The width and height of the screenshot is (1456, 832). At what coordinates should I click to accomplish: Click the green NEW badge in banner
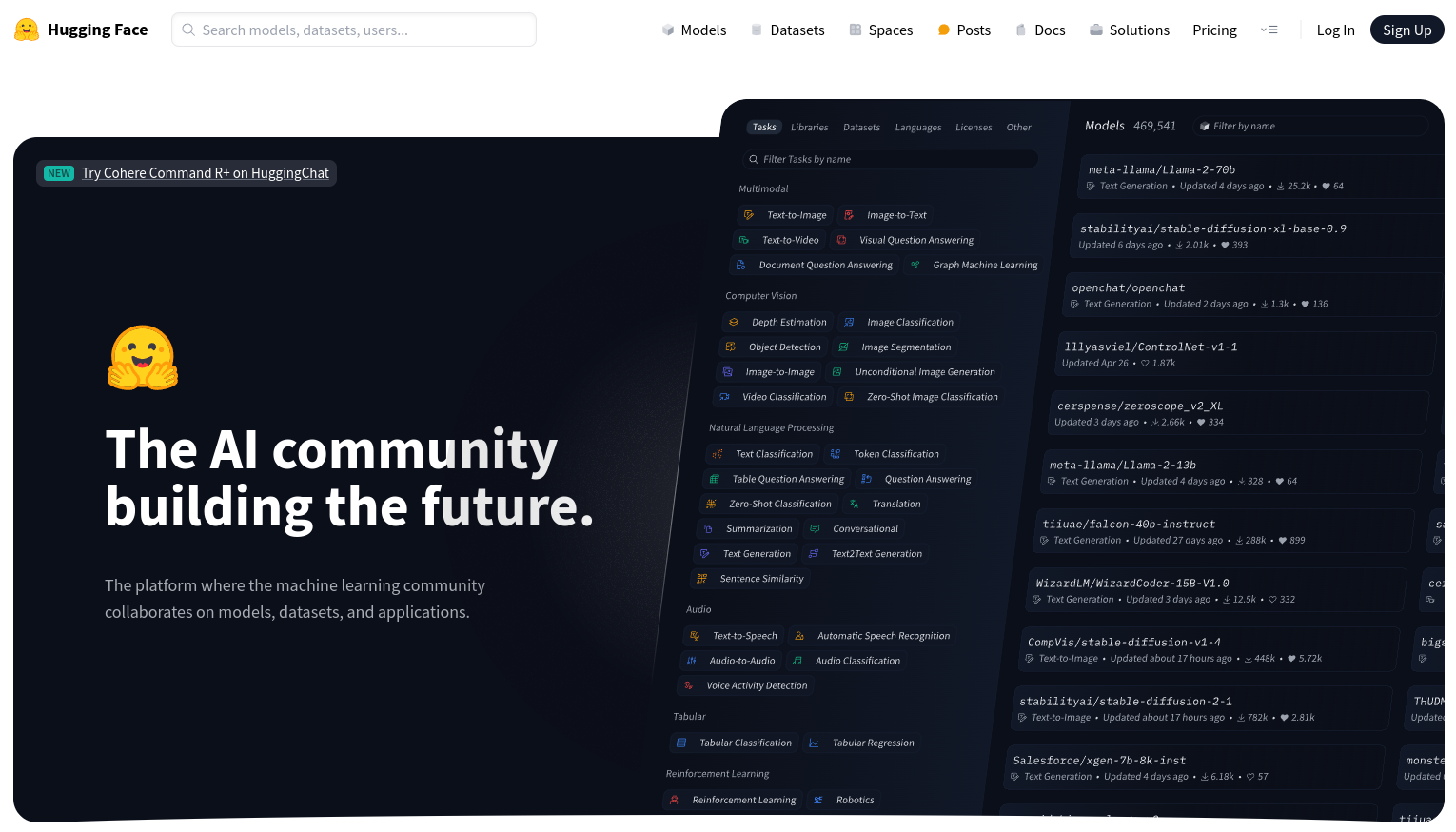(59, 173)
